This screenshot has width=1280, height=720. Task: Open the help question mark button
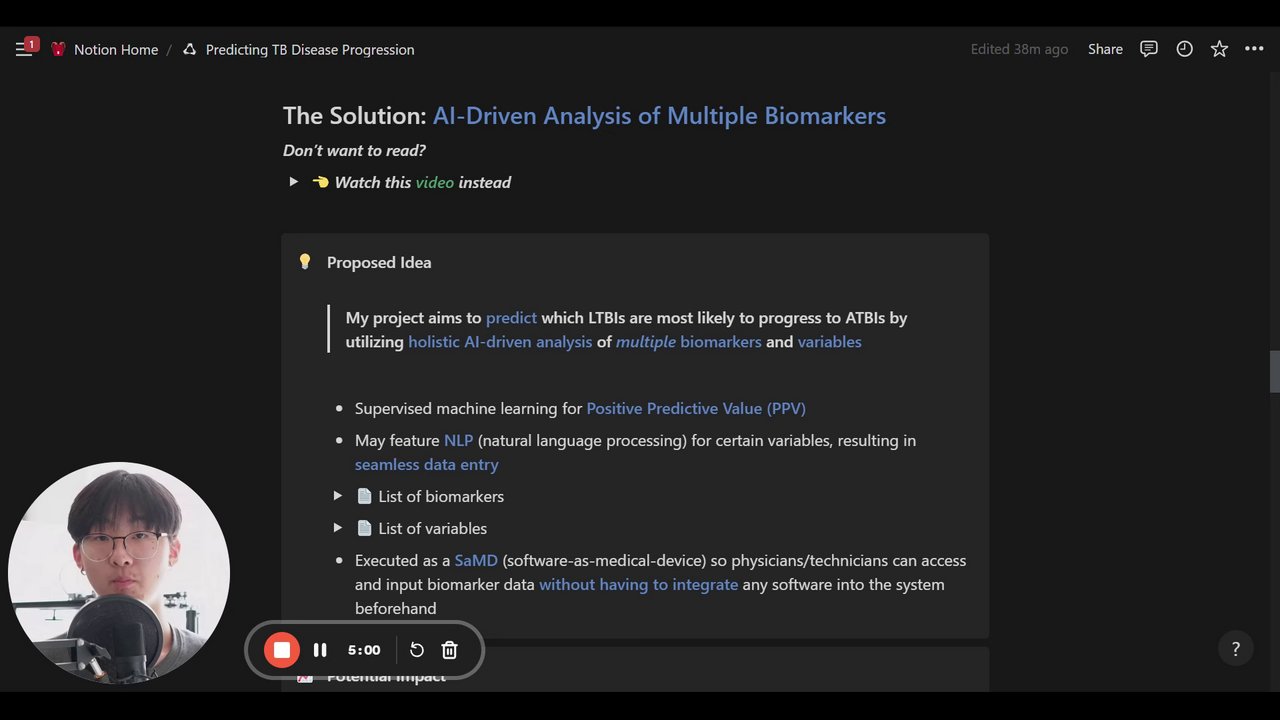[1235, 649]
